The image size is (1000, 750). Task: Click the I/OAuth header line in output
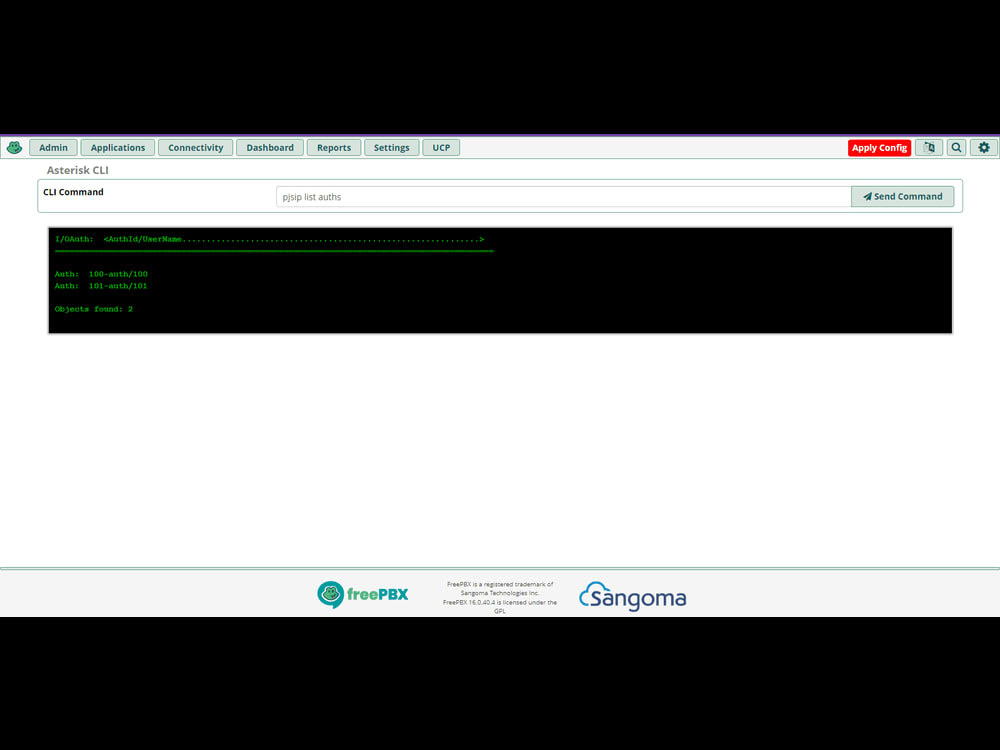coord(269,239)
